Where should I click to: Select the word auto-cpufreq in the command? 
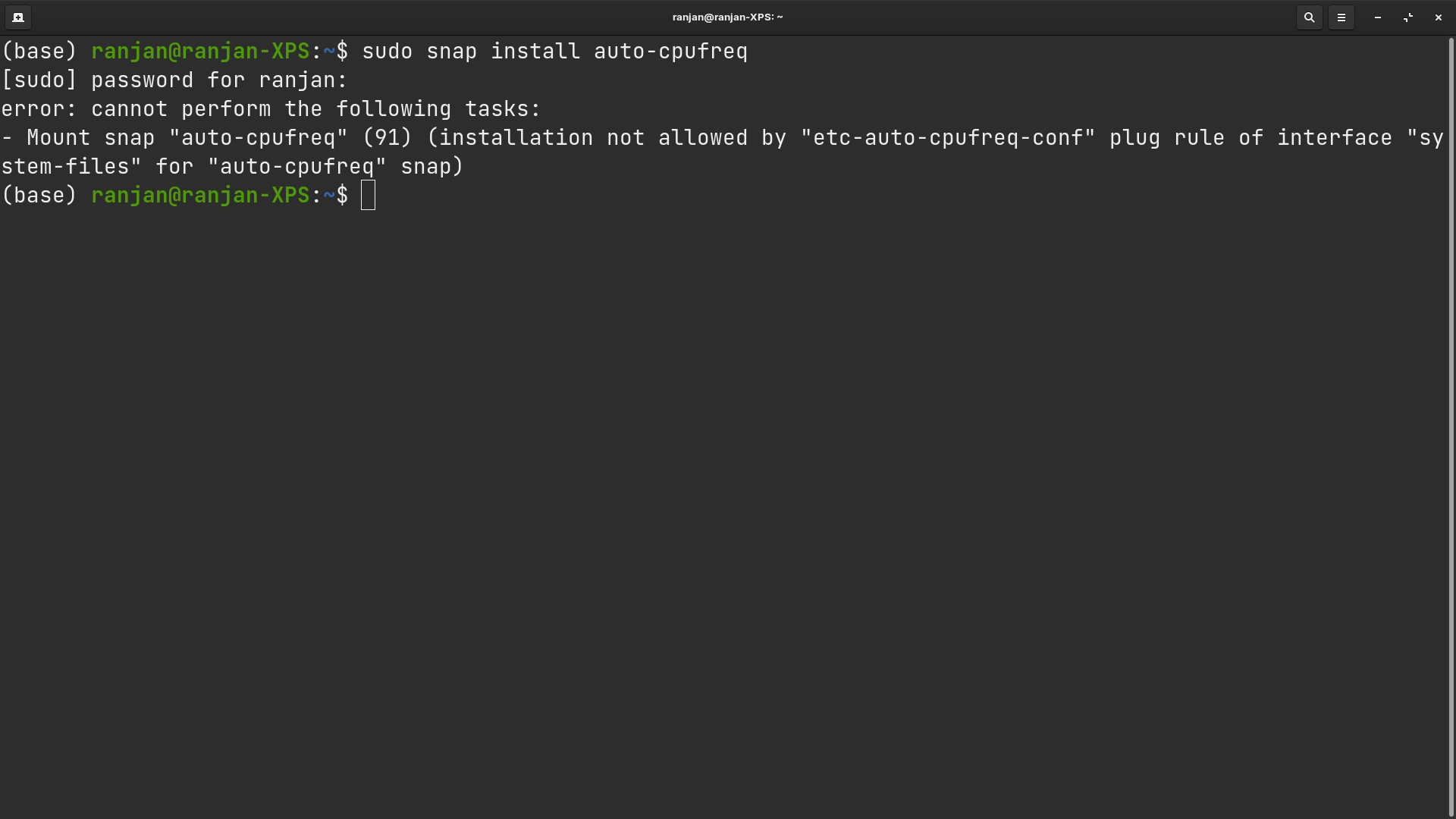click(670, 51)
